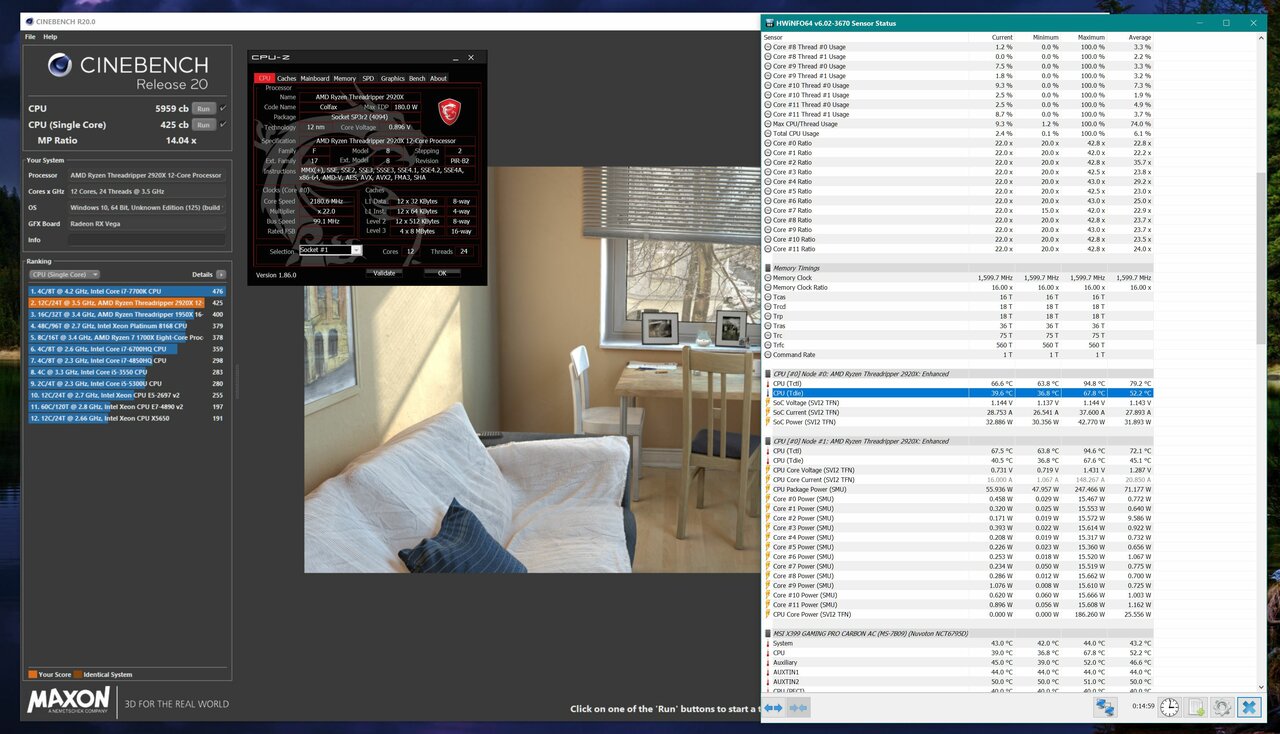Click the Cinebench R20 title bar icon
This screenshot has width=1280, height=734.
tap(28, 21)
